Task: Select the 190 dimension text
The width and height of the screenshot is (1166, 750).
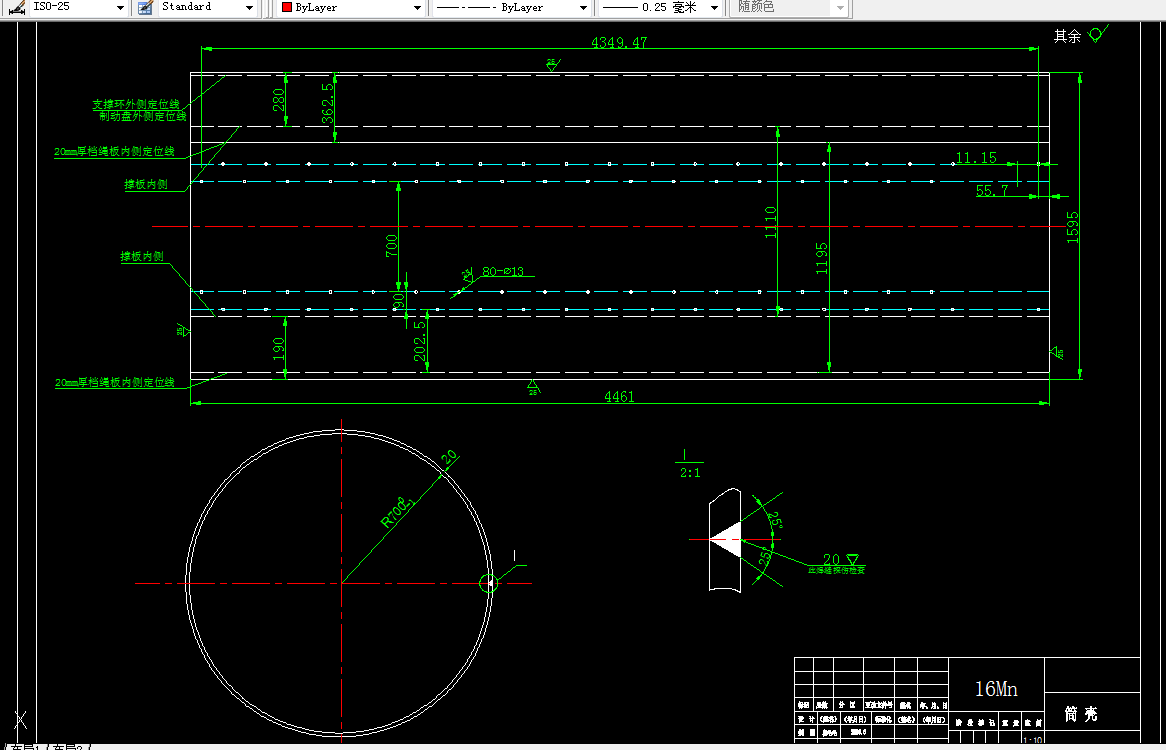Action: [278, 349]
